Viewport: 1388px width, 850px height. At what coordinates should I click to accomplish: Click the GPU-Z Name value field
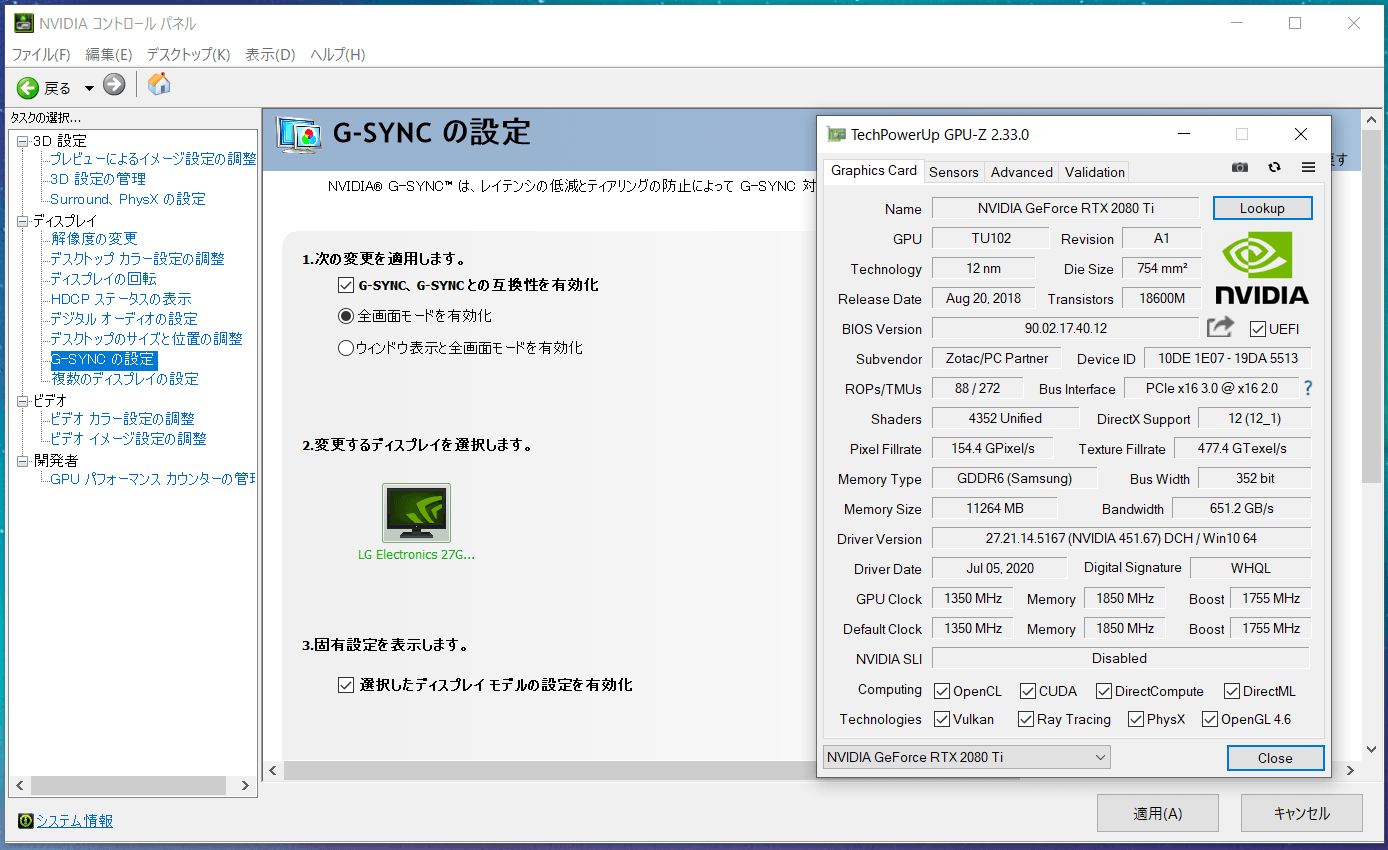[x=1065, y=208]
